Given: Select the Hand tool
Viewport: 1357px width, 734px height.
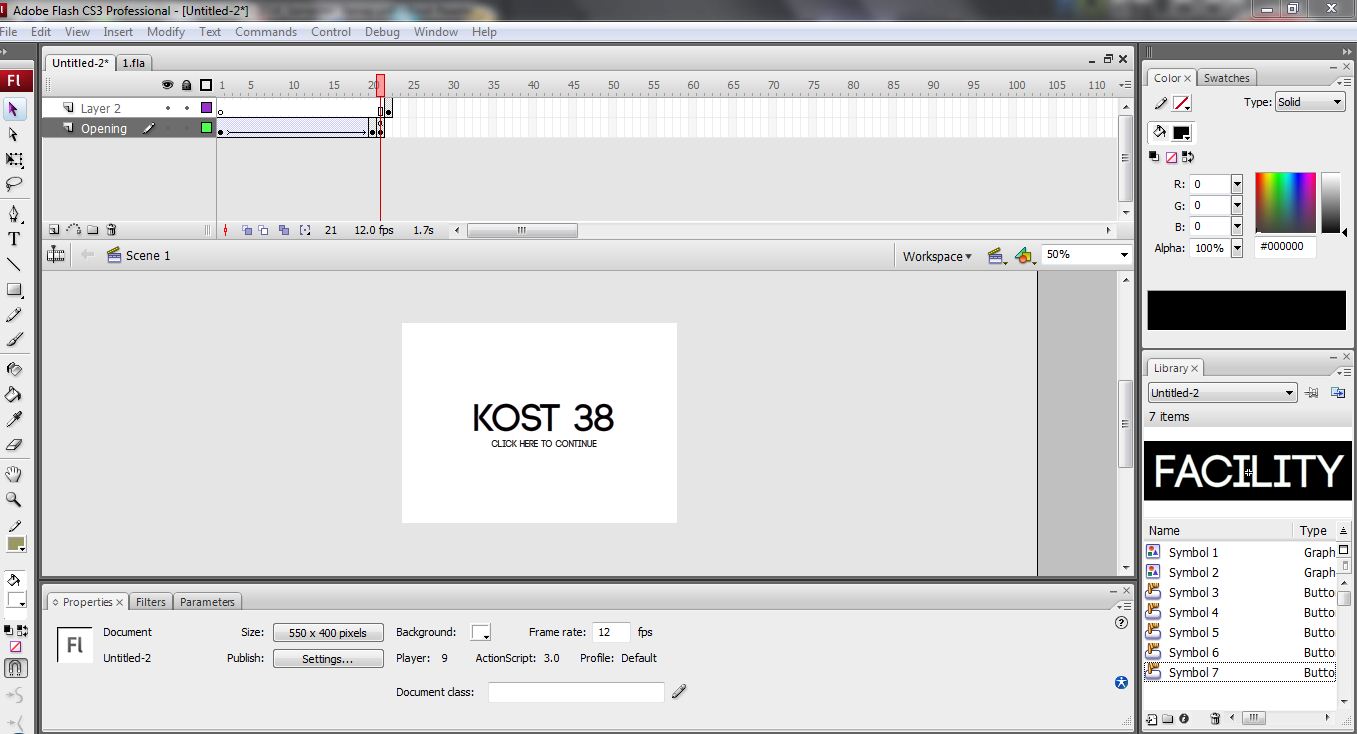Looking at the screenshot, I should 14,474.
